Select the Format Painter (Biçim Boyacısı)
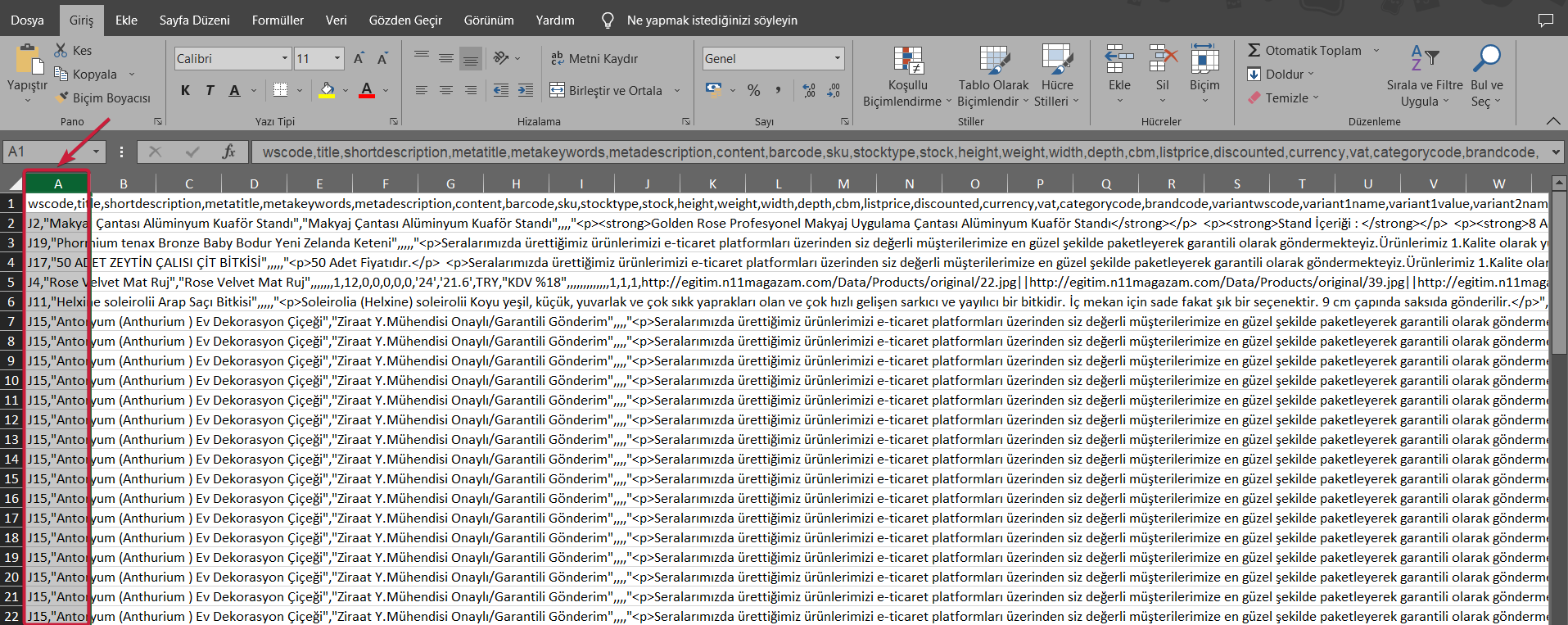 point(103,97)
